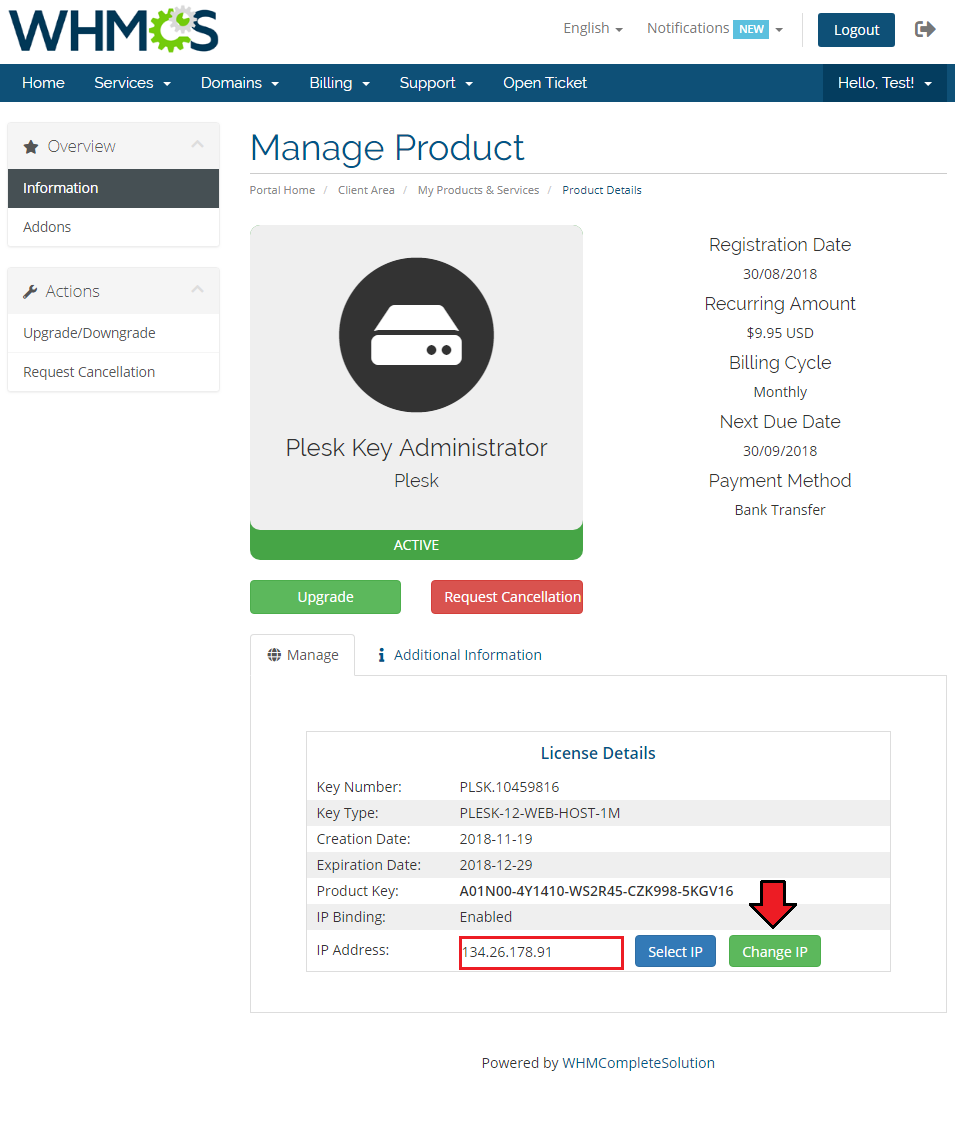This screenshot has width=955, height=1127.
Task: Open the Notifications dropdown
Action: pyautogui.click(x=715, y=28)
